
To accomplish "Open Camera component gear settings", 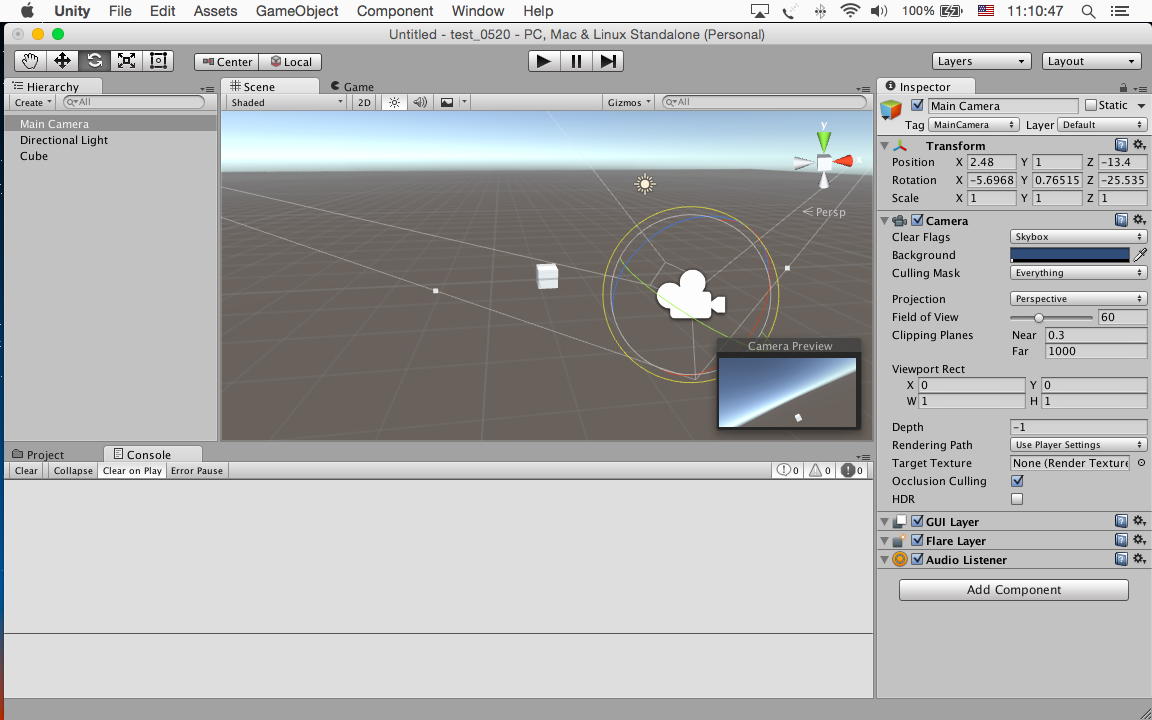I will (1139, 220).
